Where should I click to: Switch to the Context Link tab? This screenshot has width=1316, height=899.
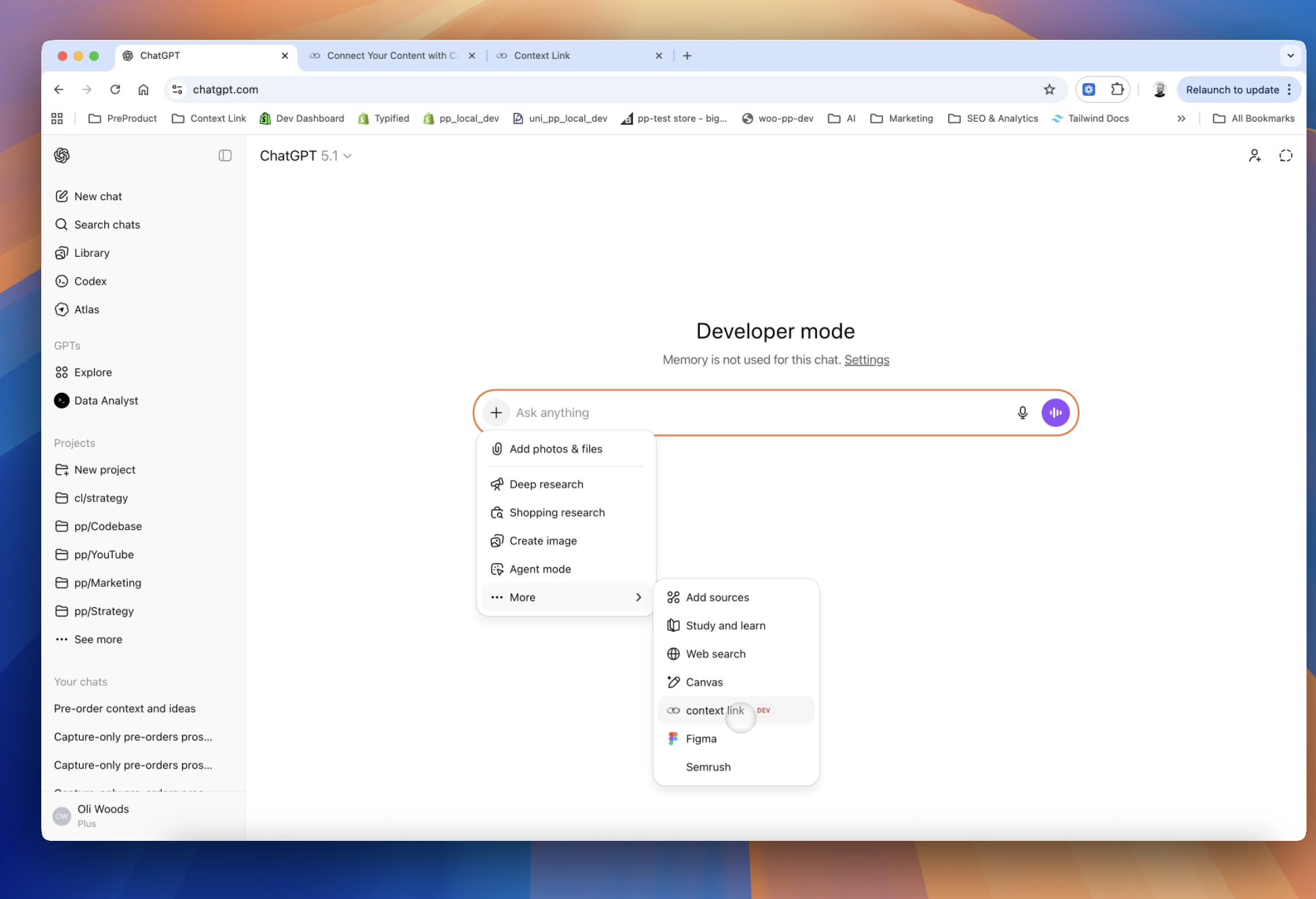tap(542, 55)
